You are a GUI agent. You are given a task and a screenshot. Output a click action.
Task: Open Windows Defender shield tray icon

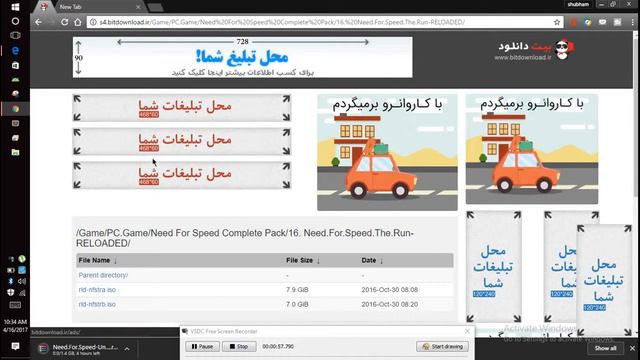(11, 293)
